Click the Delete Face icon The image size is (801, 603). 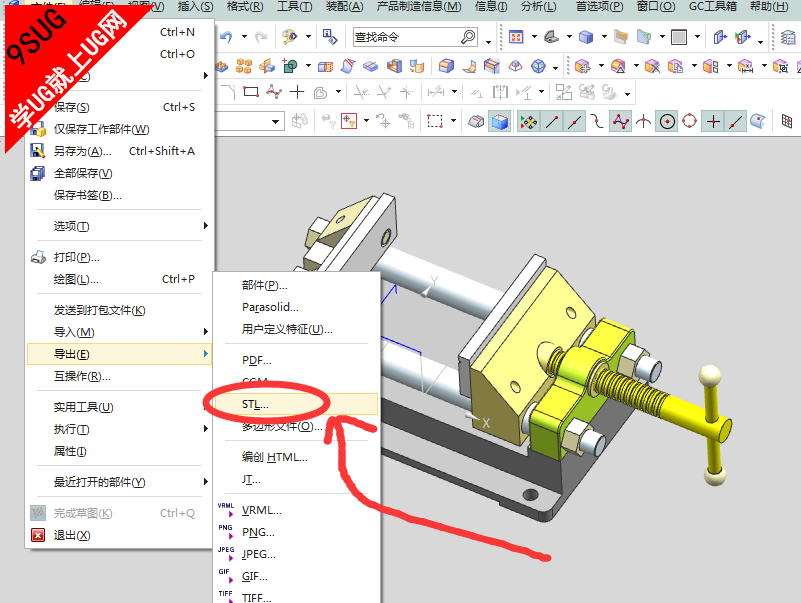click(x=652, y=66)
